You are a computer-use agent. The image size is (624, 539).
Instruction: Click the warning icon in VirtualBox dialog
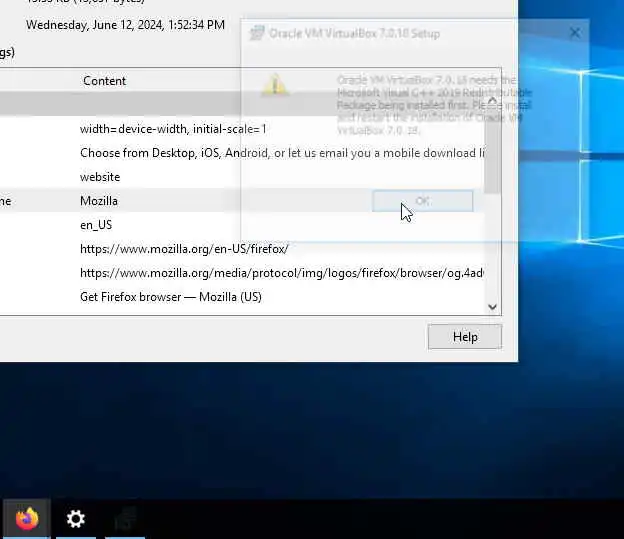tap(275, 84)
